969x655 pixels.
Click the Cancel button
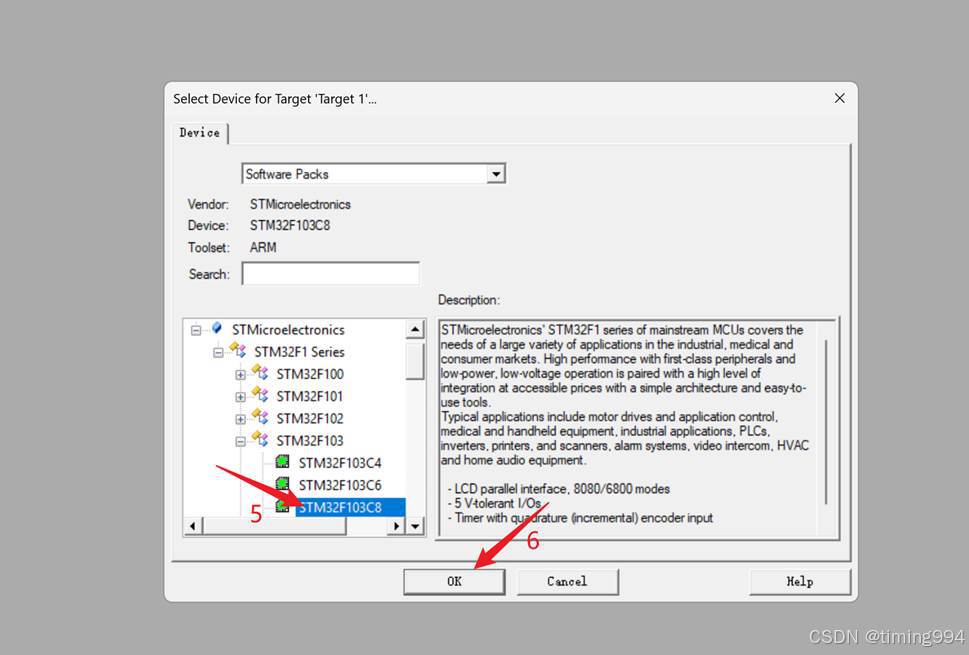(x=567, y=581)
